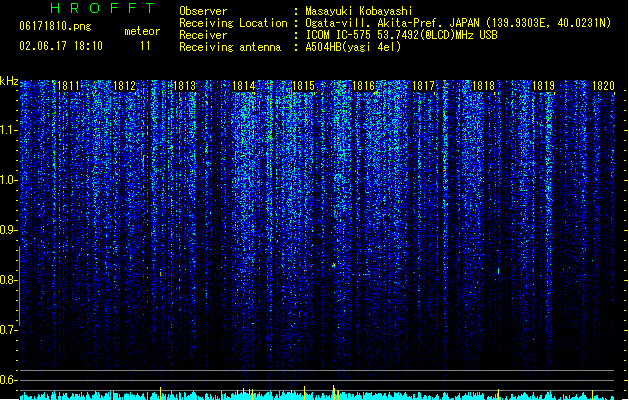Click the Receiving Location value text
This screenshot has height=400, width=629.
click(458, 23)
